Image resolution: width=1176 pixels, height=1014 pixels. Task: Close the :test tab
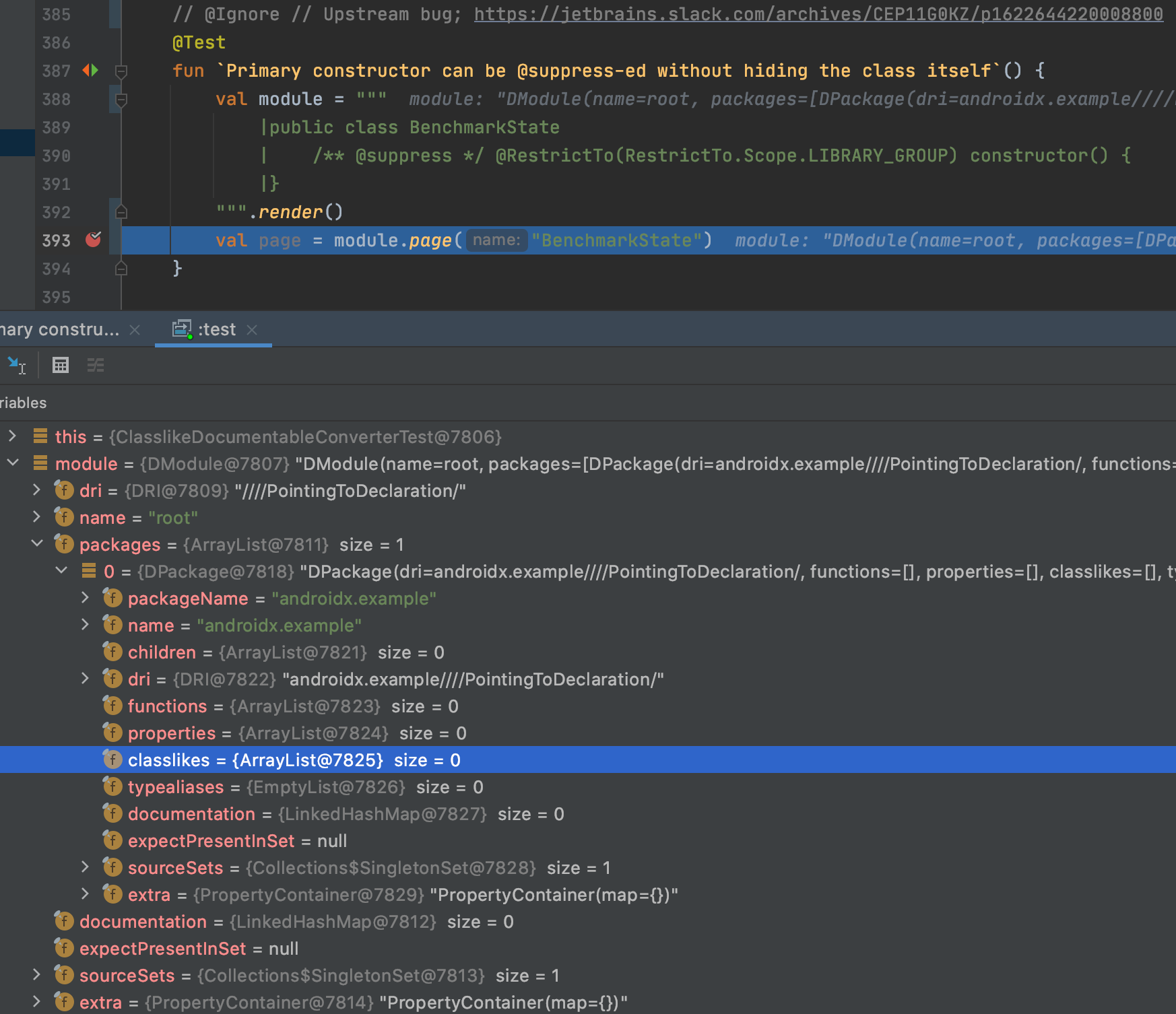pos(253,329)
